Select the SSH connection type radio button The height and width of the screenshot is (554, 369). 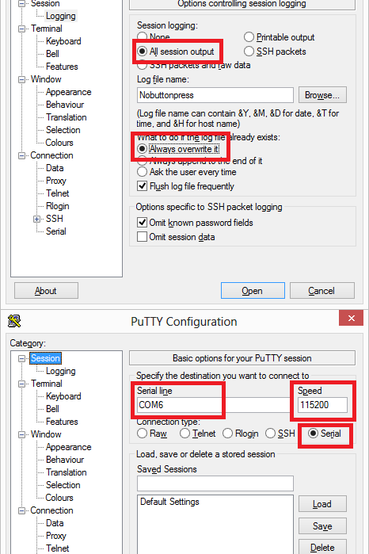tap(270, 434)
